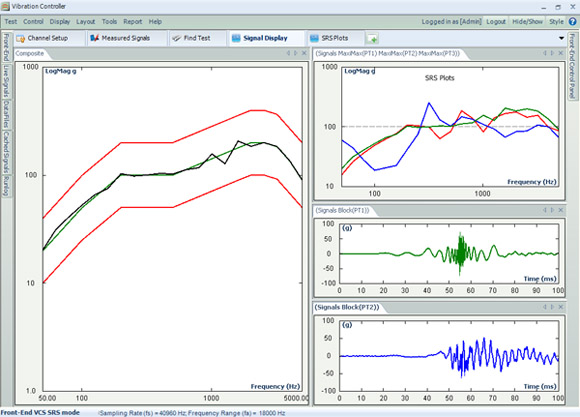Click the Signal Display tab icon
The image size is (580, 417).
(x=236, y=38)
